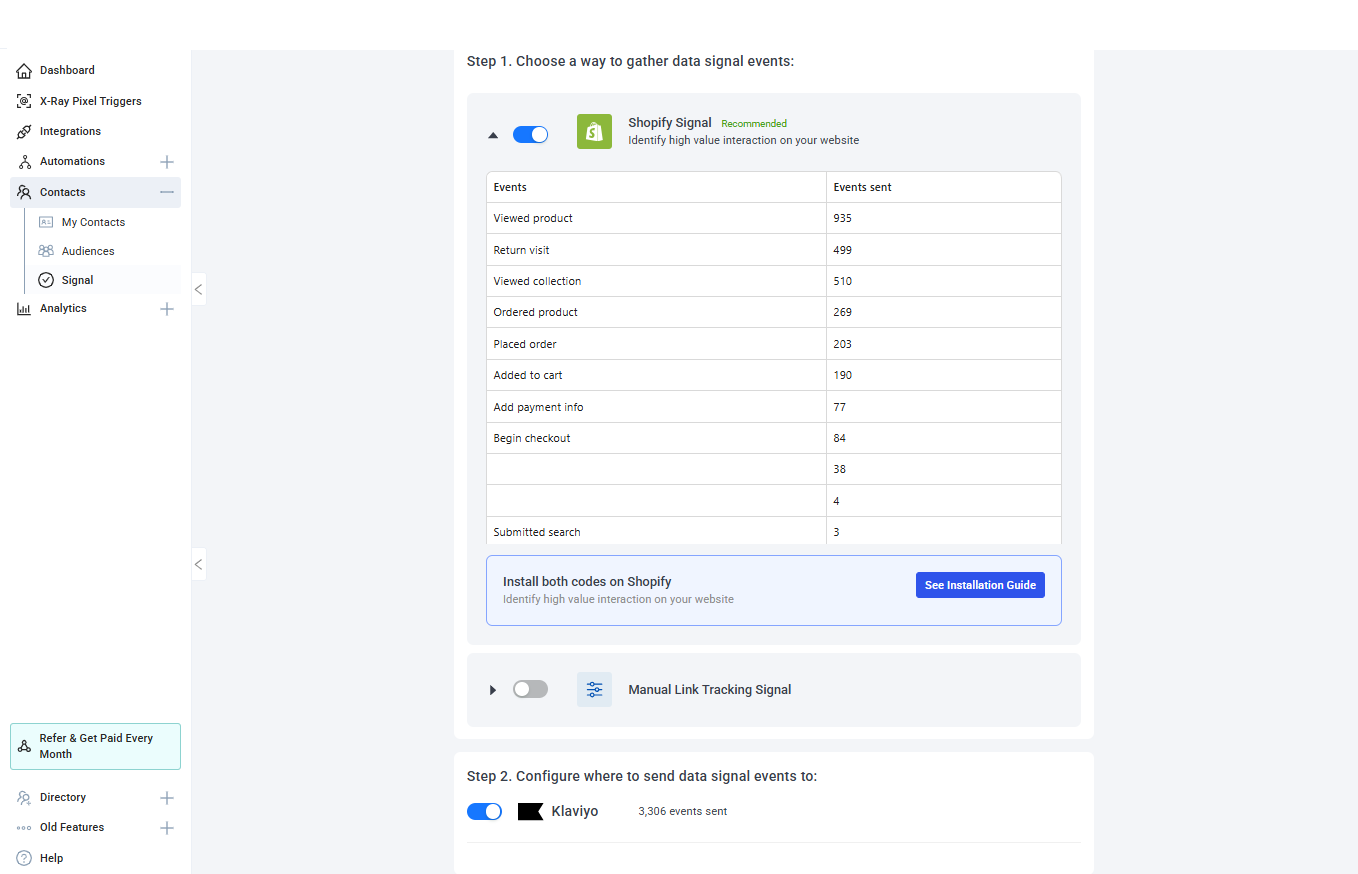This screenshot has height=874, width=1358.
Task: Expand Automations with the plus icon
Action: click(x=167, y=162)
